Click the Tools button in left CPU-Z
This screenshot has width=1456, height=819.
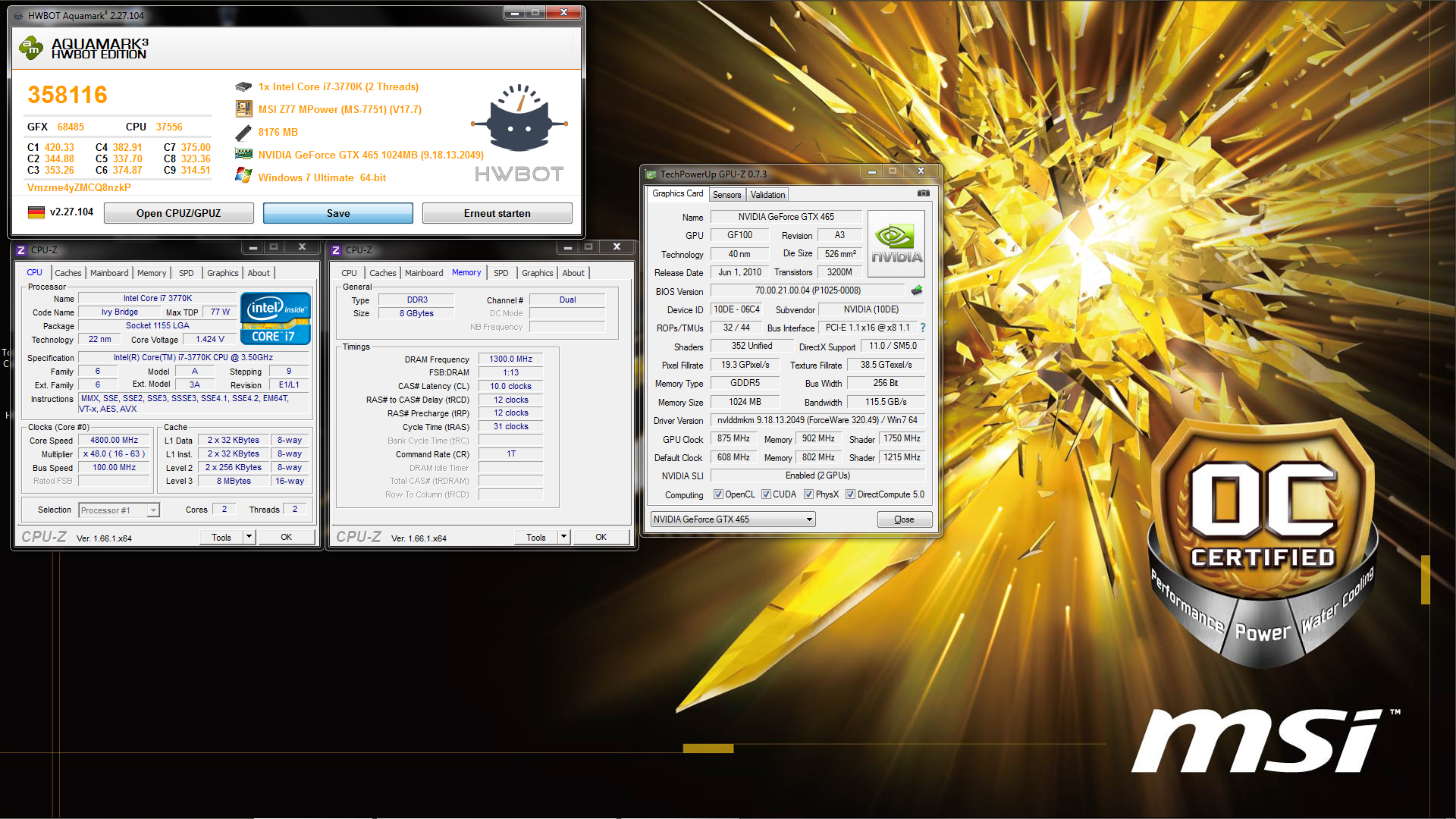click(x=221, y=537)
